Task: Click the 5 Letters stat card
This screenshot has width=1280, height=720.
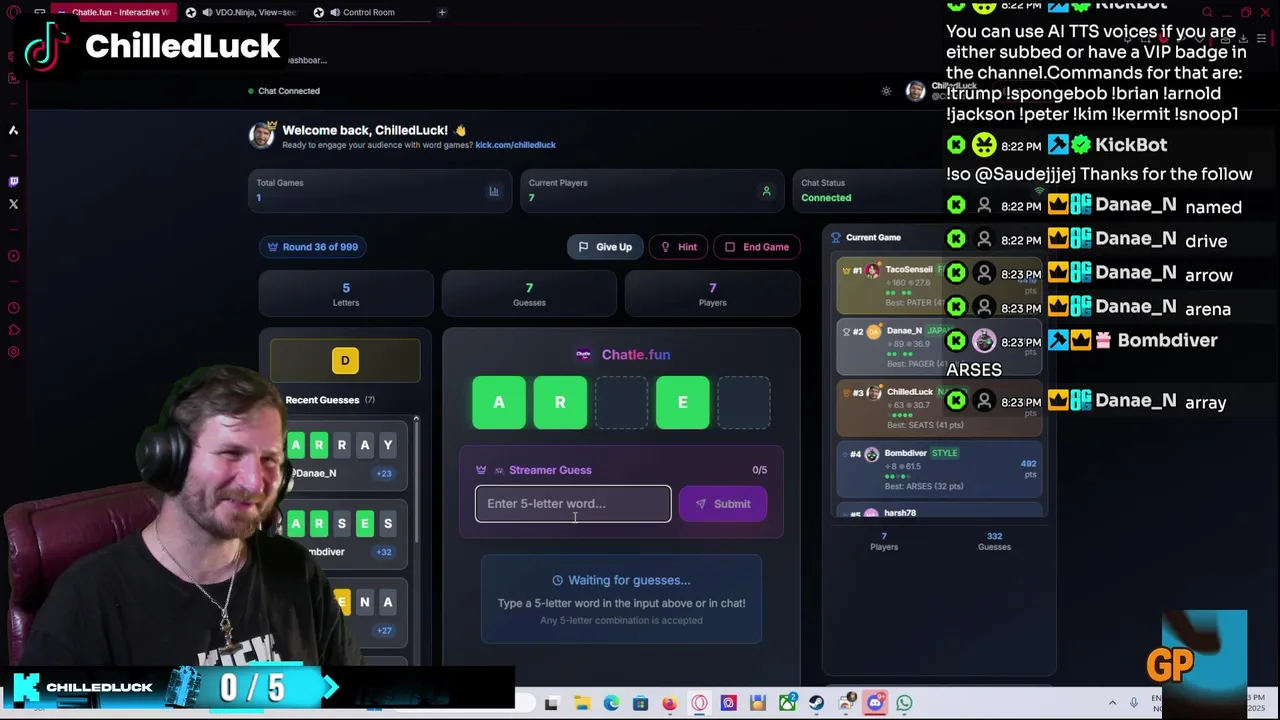Action: tap(346, 294)
